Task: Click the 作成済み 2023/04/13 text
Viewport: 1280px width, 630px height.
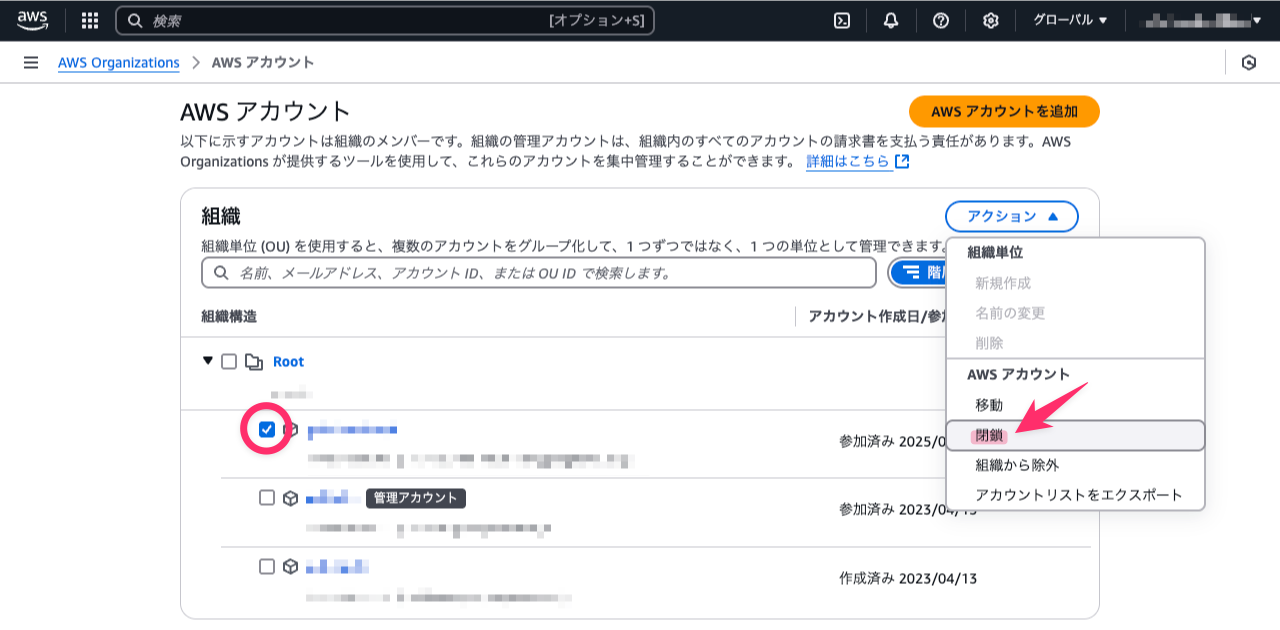Action: coord(907,578)
